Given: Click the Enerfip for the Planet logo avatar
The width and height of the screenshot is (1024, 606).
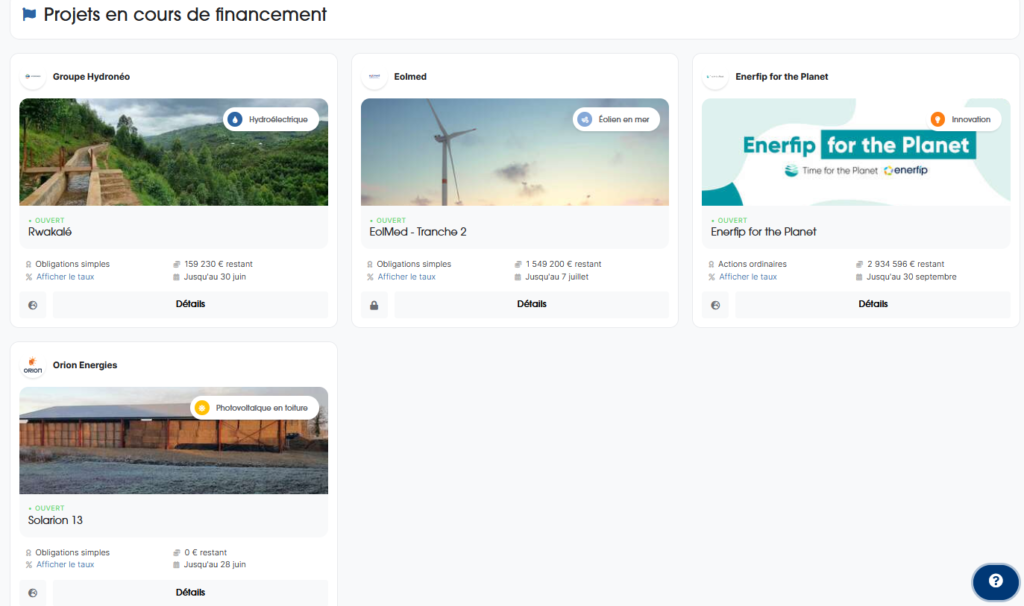Looking at the screenshot, I should pos(715,76).
